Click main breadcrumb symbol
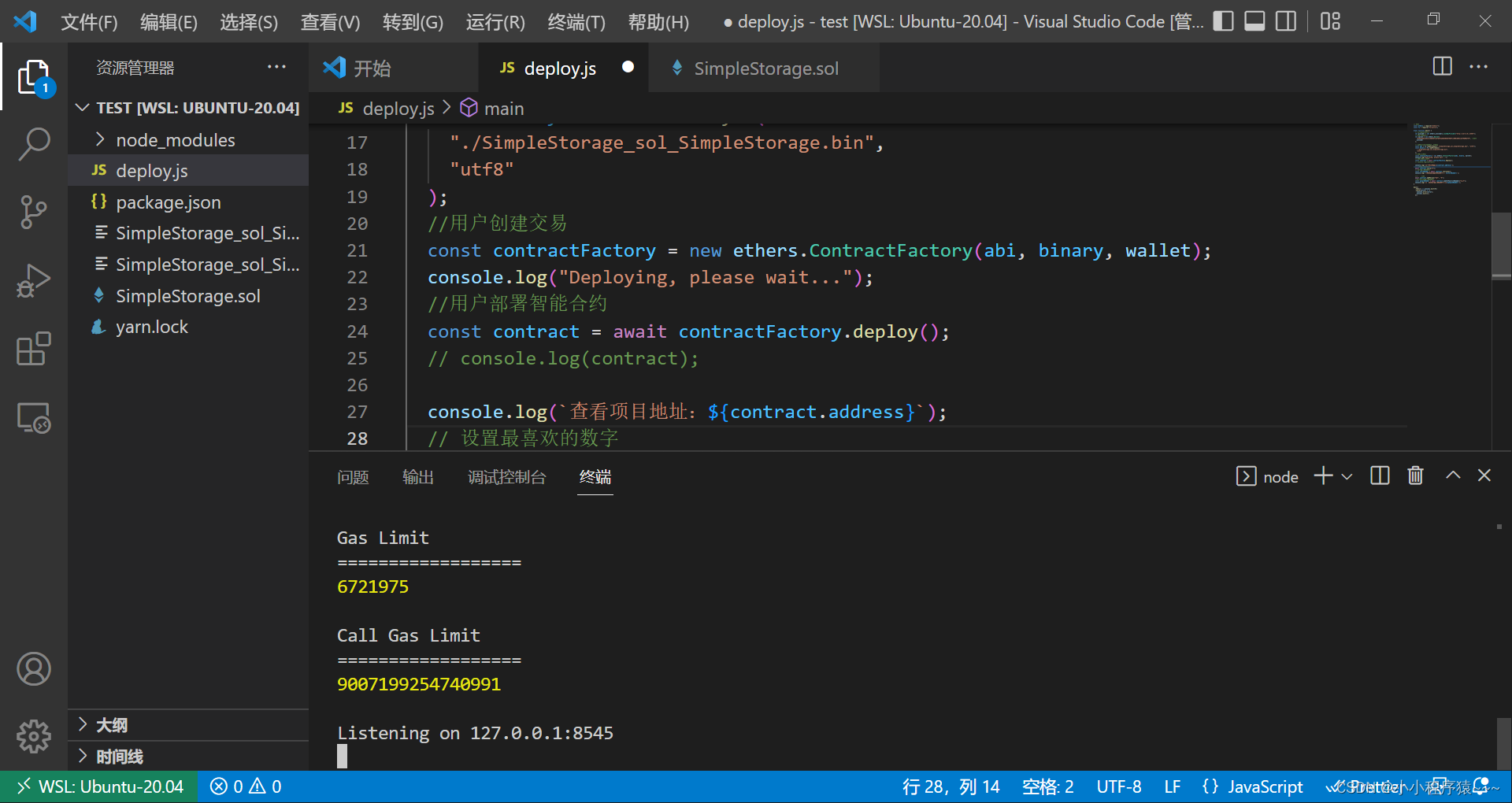 [x=493, y=109]
